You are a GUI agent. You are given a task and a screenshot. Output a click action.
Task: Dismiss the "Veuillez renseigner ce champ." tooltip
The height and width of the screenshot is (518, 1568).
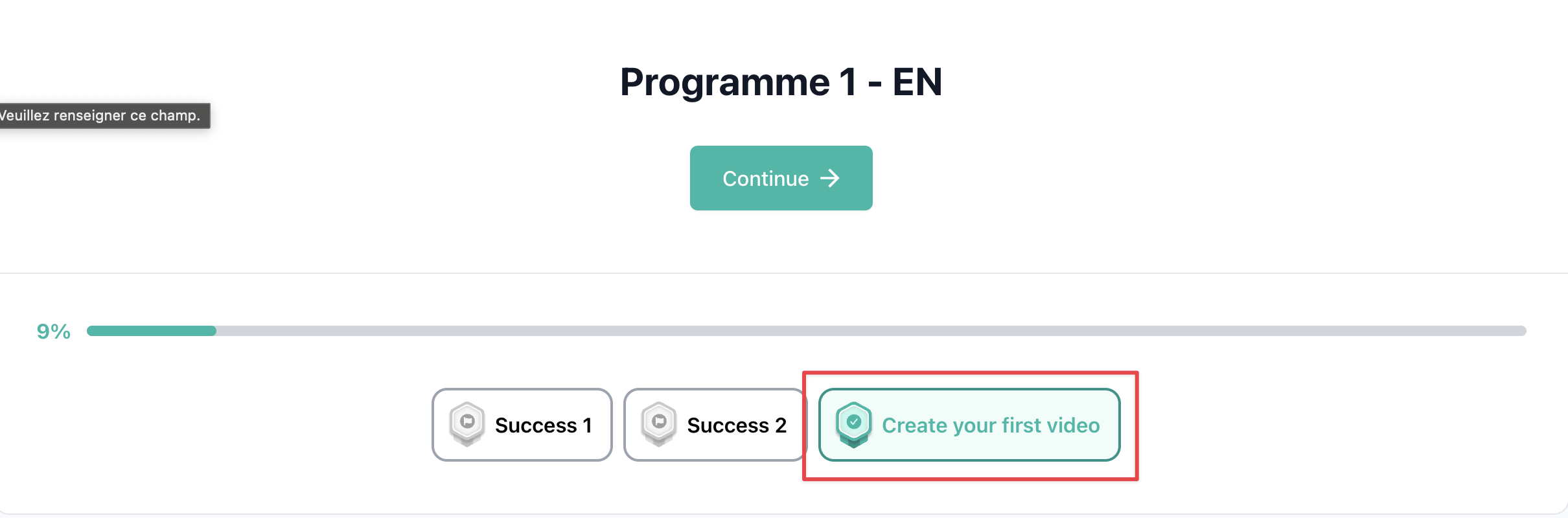(101, 115)
